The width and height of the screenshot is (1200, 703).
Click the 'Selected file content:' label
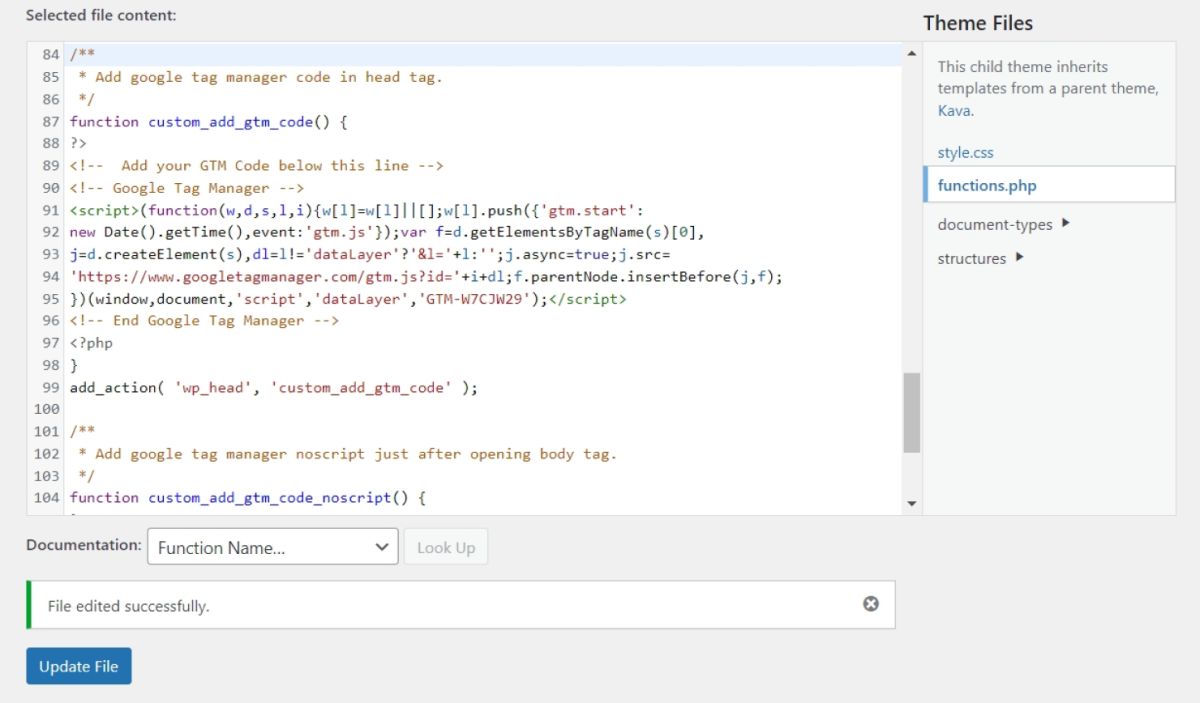point(101,16)
